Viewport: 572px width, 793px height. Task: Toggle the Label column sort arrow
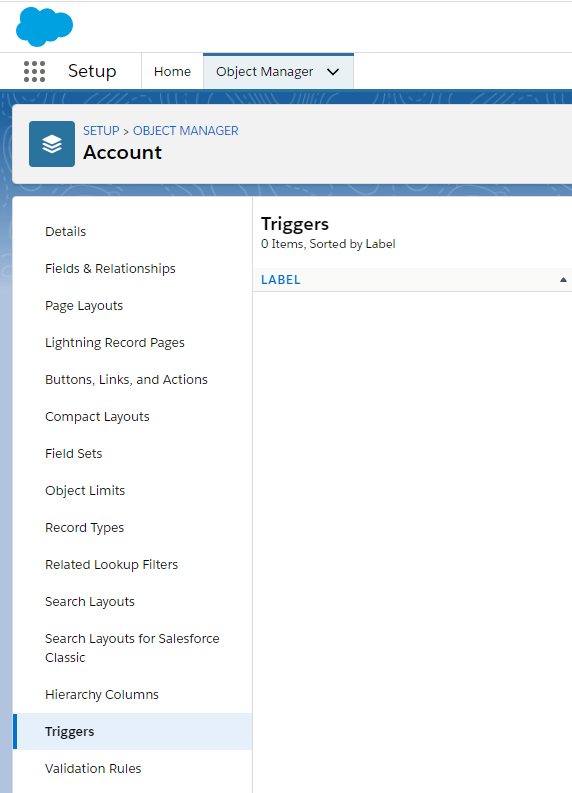point(563,280)
